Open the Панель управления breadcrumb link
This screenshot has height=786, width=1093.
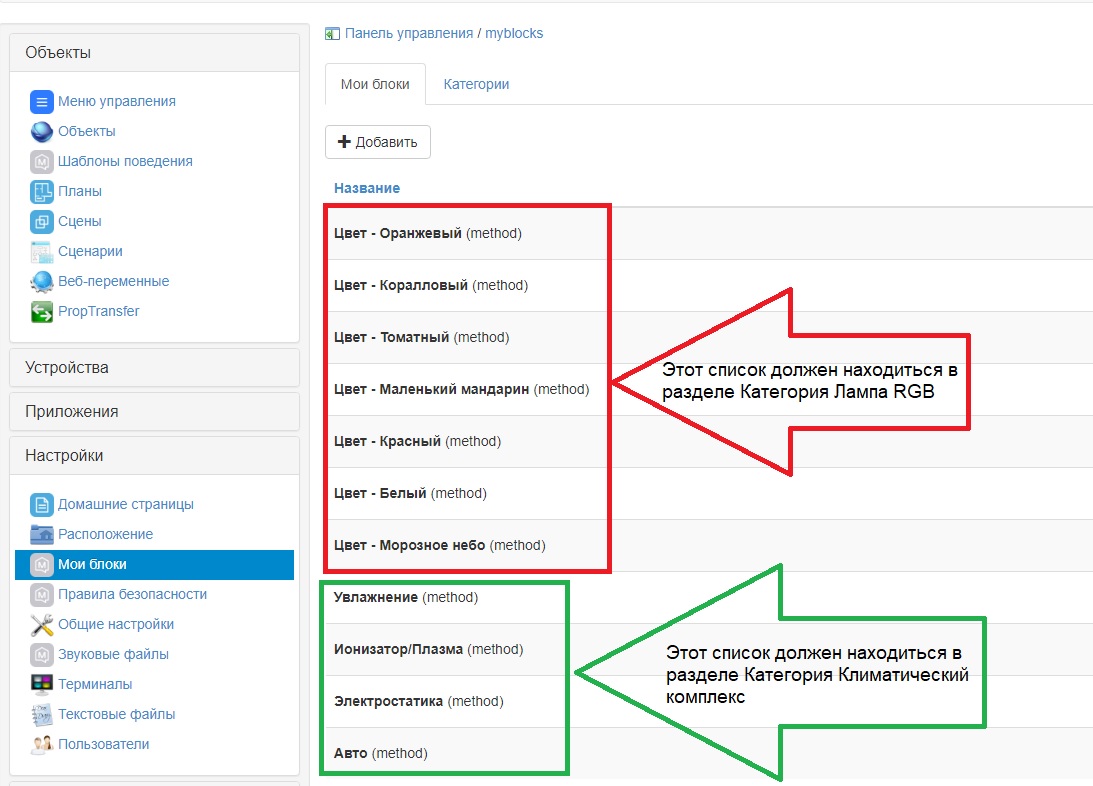pyautogui.click(x=408, y=33)
